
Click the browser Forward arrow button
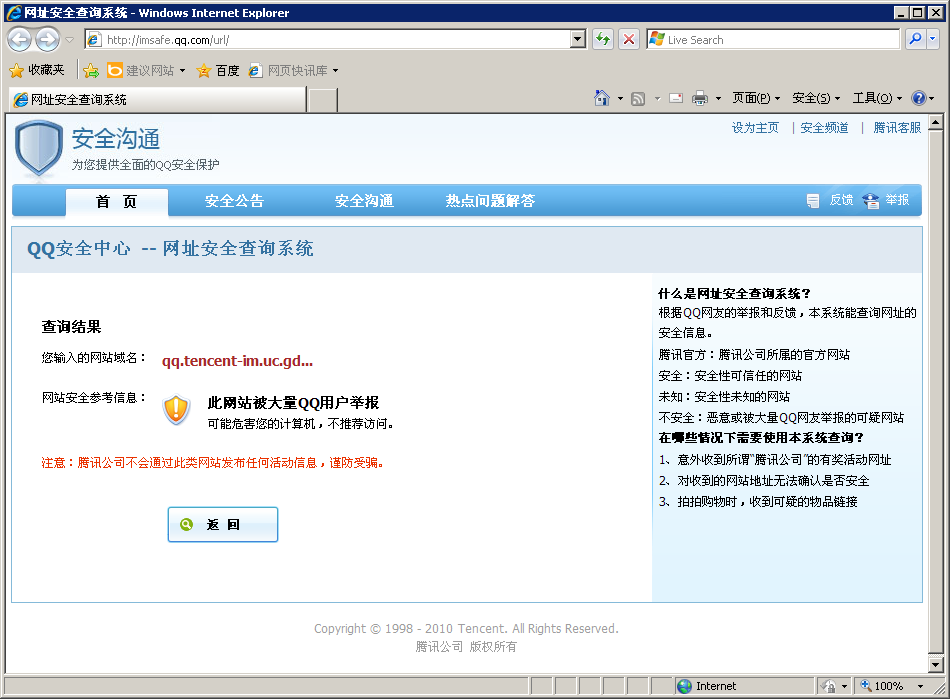click(x=47, y=40)
